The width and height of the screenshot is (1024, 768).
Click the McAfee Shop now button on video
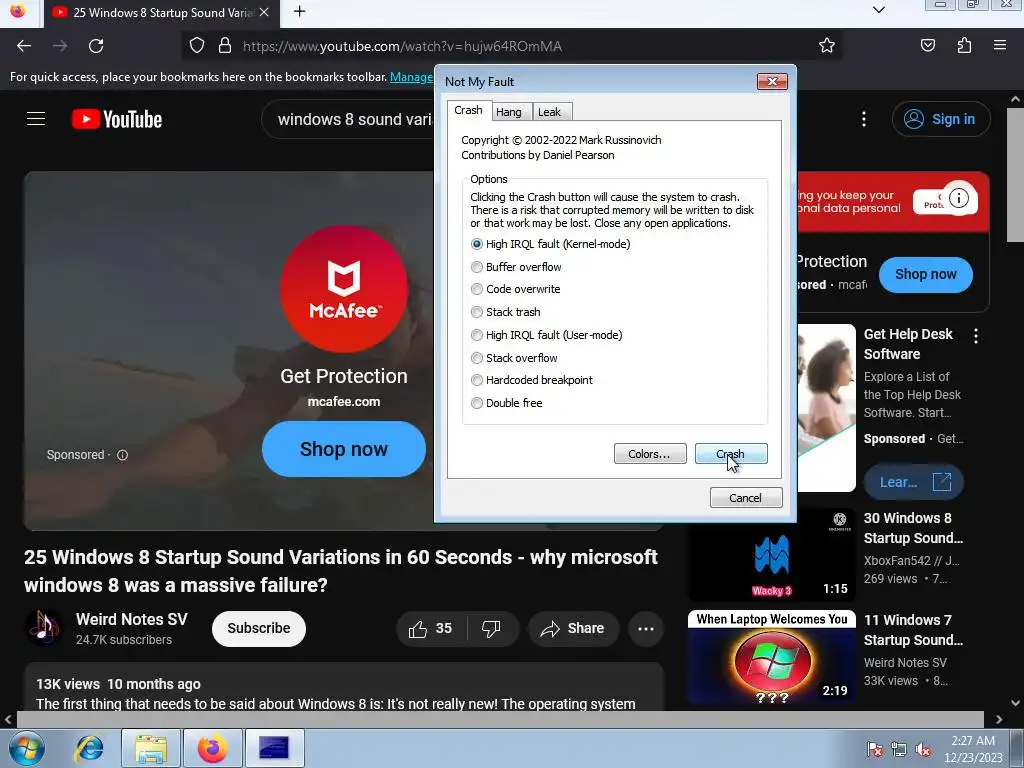pyautogui.click(x=344, y=449)
